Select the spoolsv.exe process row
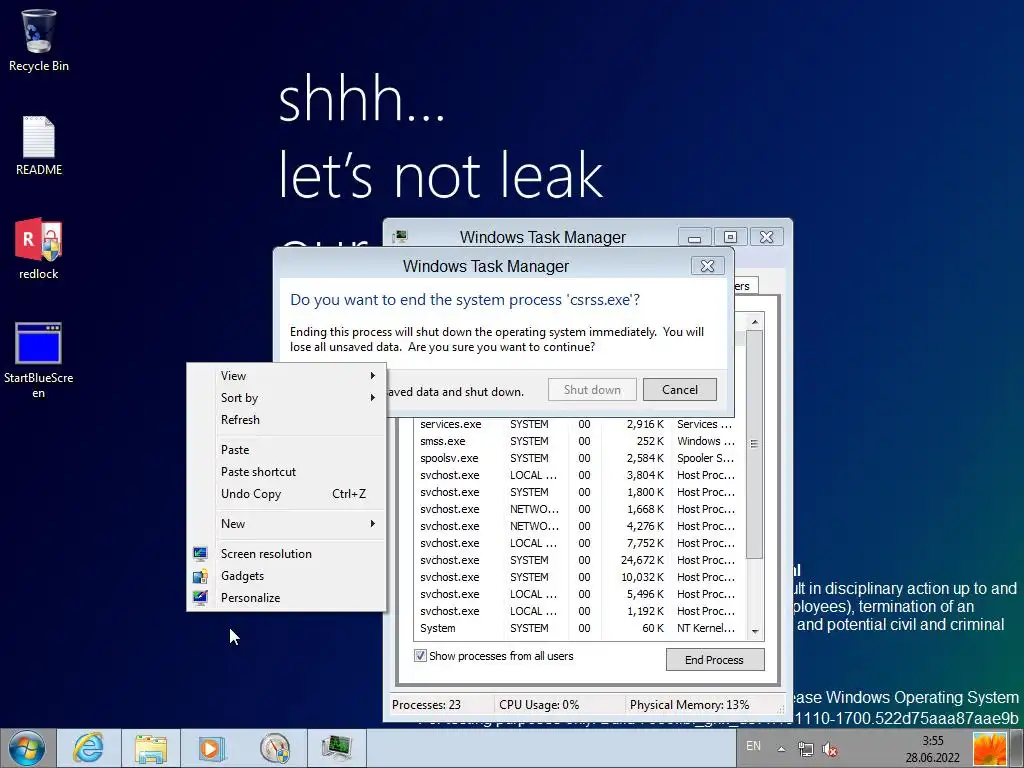 [x=579, y=458]
